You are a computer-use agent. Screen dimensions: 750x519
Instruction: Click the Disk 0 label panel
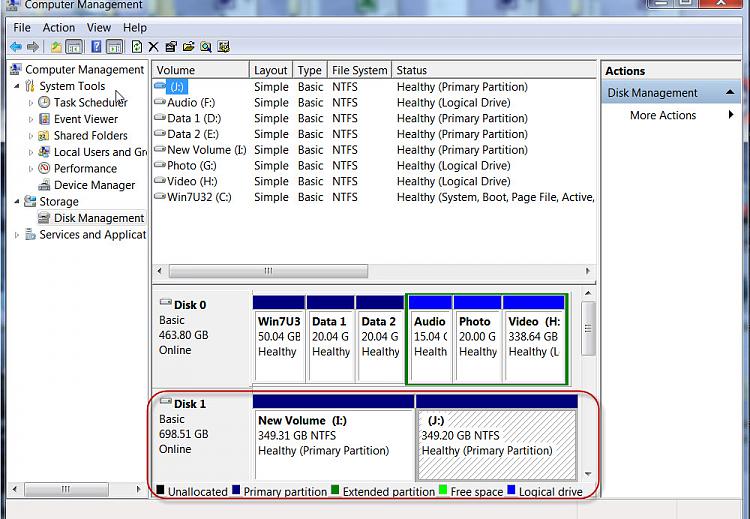coord(202,338)
